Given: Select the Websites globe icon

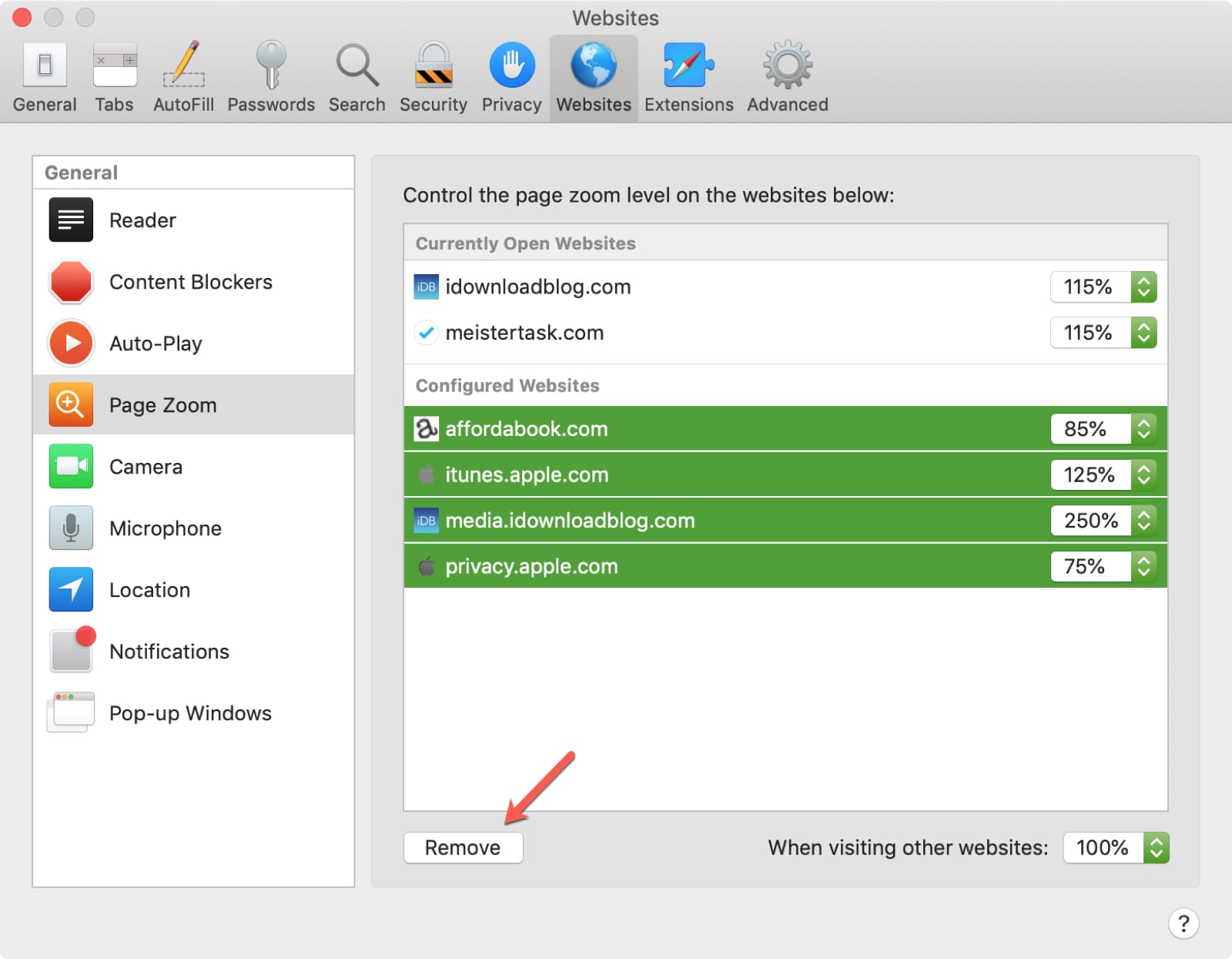Looking at the screenshot, I should coord(594,65).
